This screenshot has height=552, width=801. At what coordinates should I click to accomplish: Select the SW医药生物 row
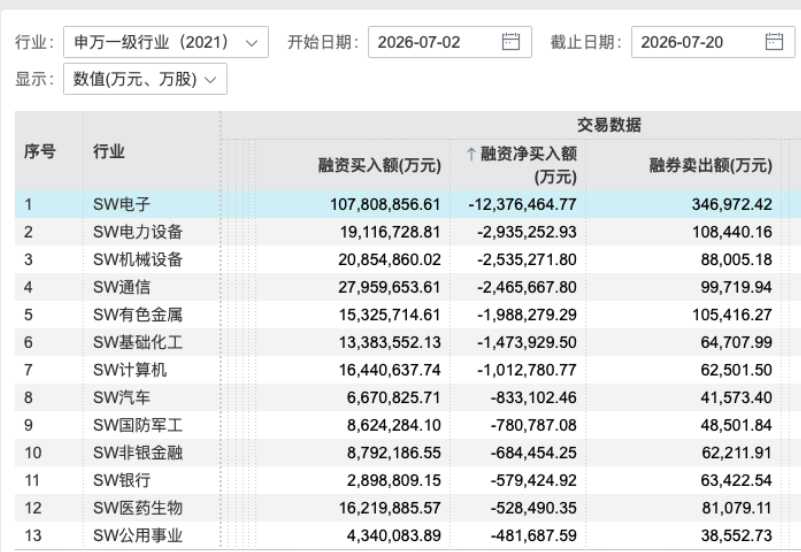coord(408,508)
